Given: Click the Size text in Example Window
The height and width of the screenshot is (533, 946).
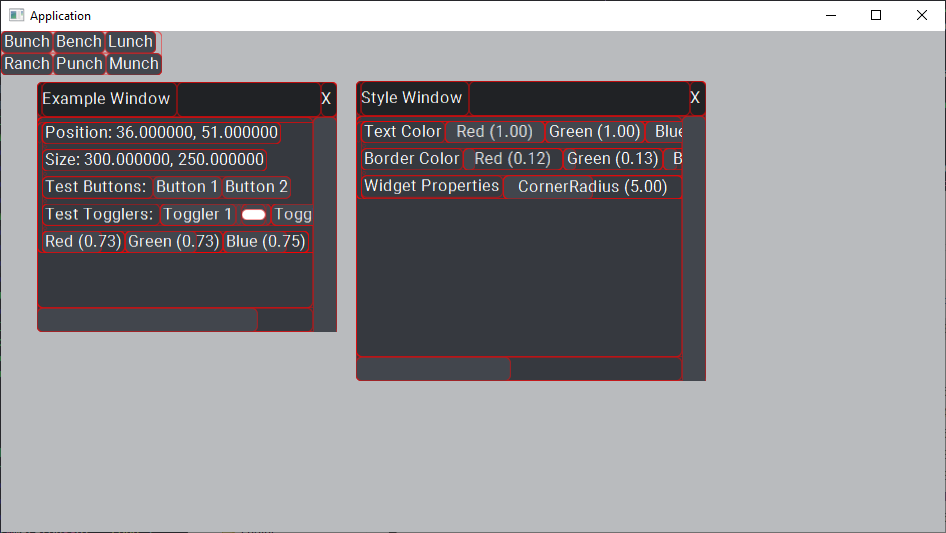Looking at the screenshot, I should click(154, 160).
